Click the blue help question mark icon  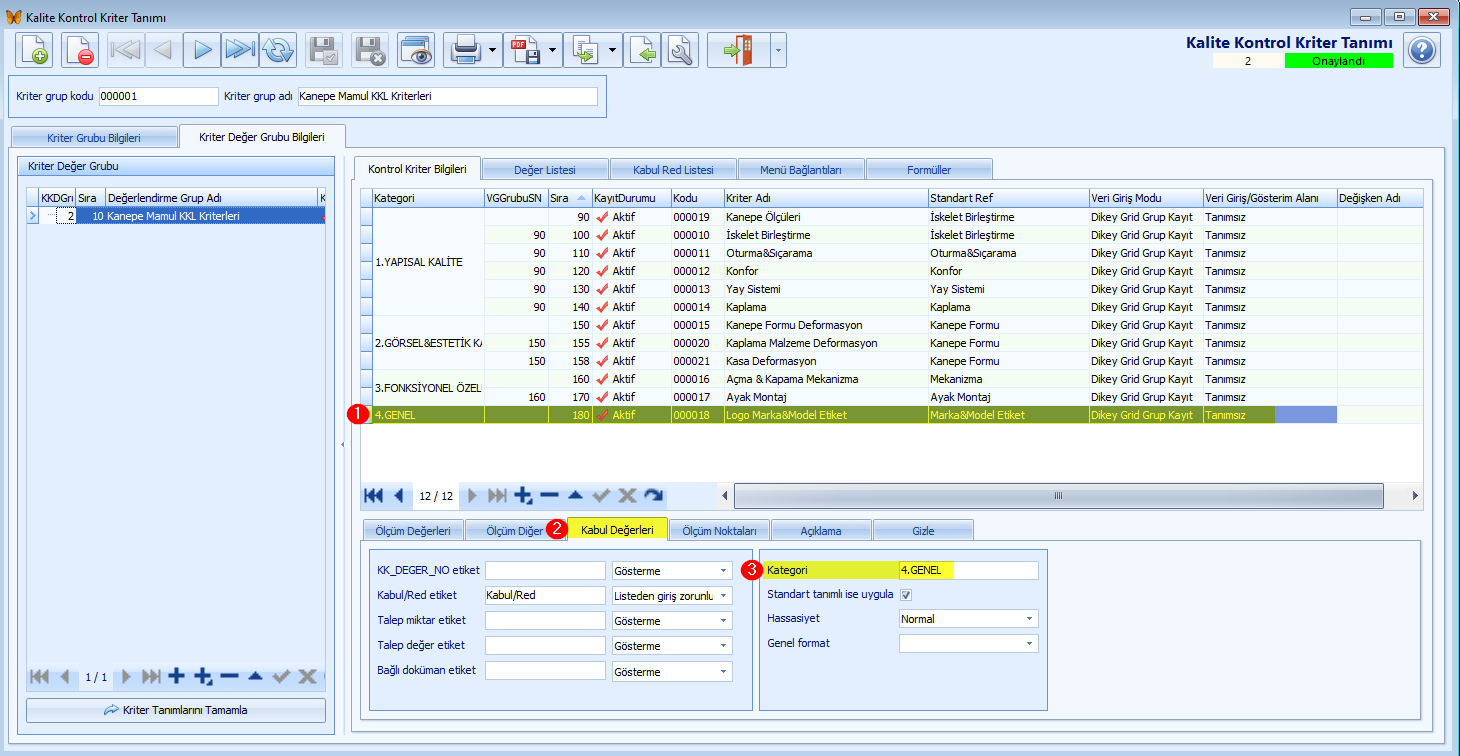click(1422, 50)
